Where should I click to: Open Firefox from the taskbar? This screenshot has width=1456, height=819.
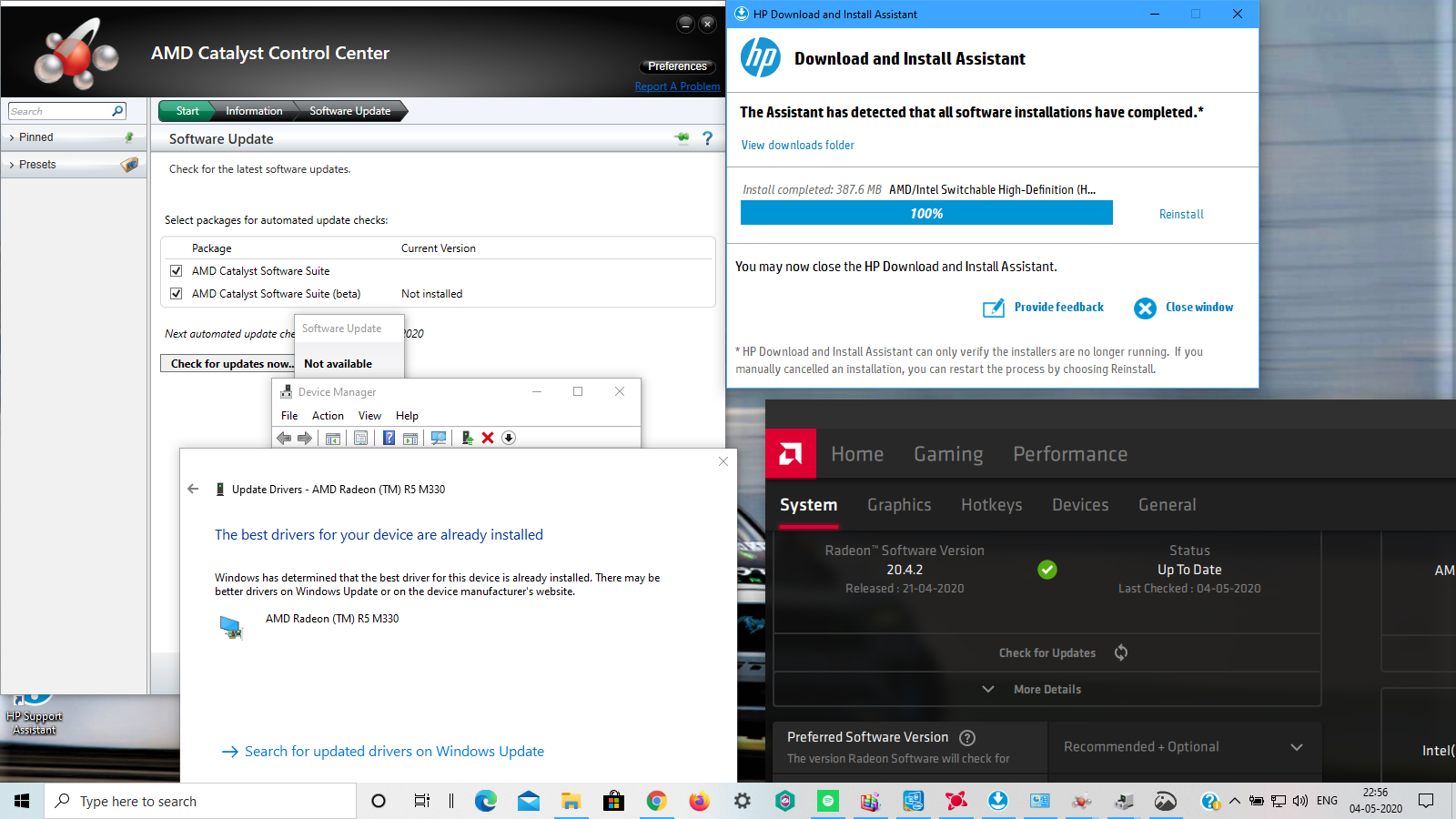[x=699, y=801]
